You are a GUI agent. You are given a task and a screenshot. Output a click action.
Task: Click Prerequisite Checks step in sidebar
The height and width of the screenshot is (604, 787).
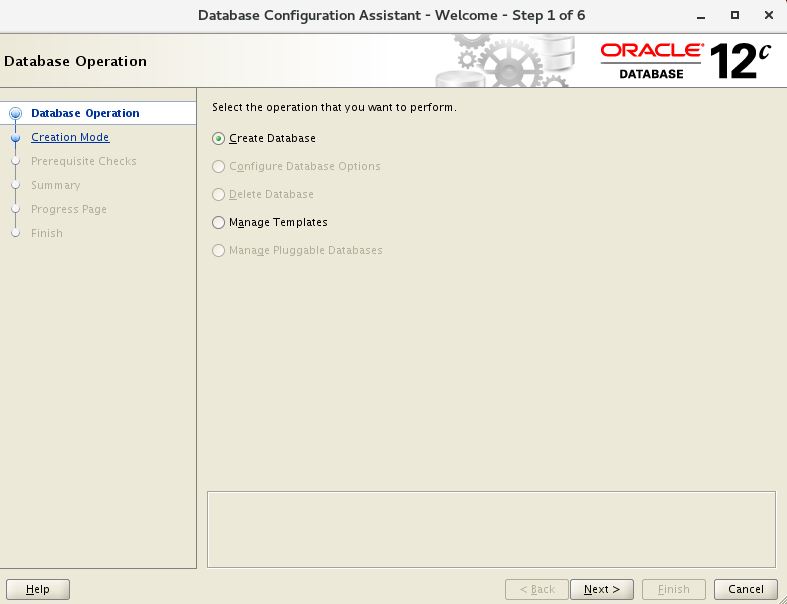pos(84,161)
